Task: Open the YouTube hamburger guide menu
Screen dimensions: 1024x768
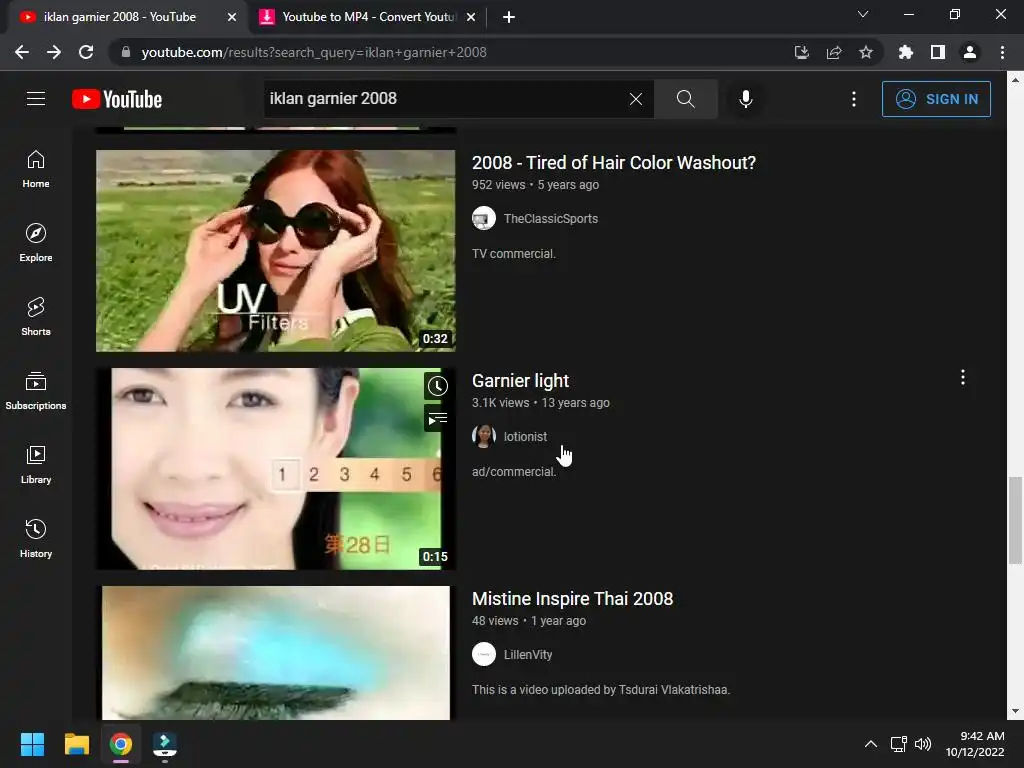Action: (36, 99)
